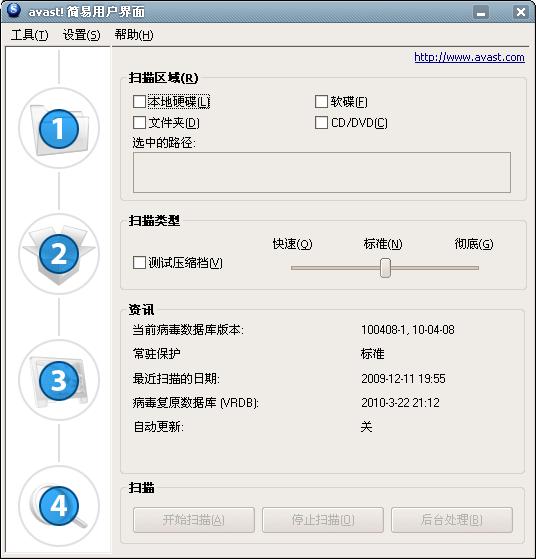Enable 测试压缩档(V) checkbox
The width and height of the screenshot is (536, 559).
[139, 263]
